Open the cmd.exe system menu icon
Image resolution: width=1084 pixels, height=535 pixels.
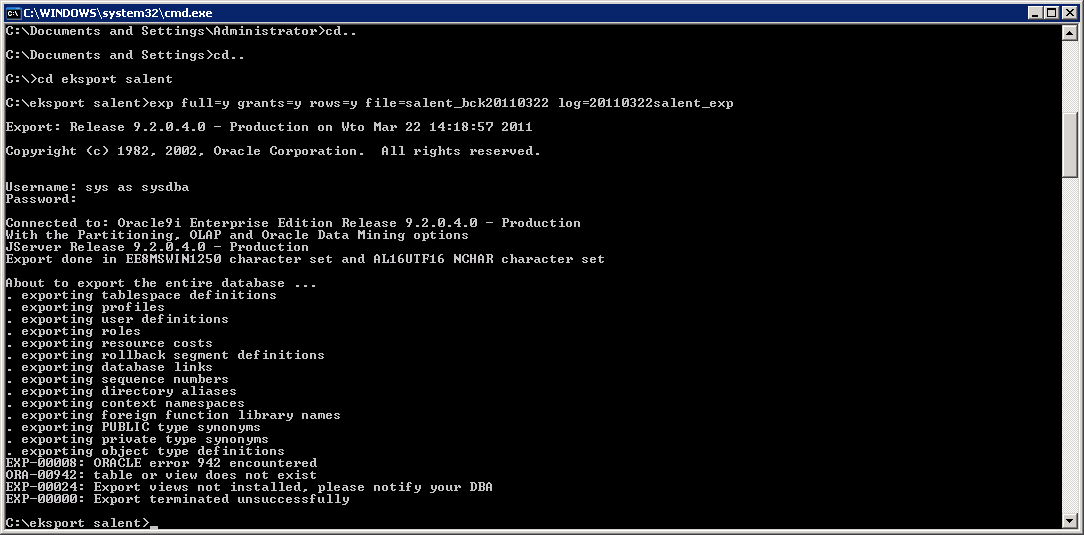(13, 12)
